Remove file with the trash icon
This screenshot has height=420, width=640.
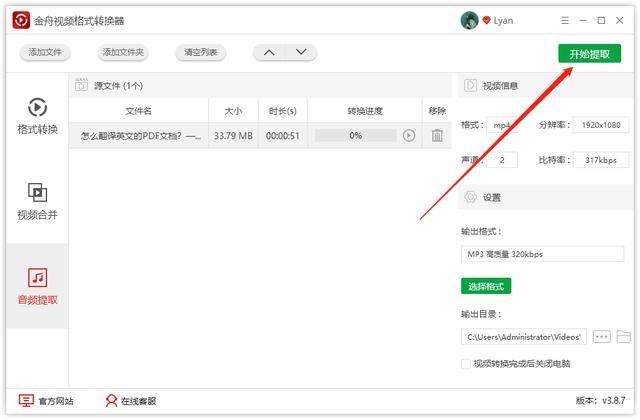pos(437,136)
